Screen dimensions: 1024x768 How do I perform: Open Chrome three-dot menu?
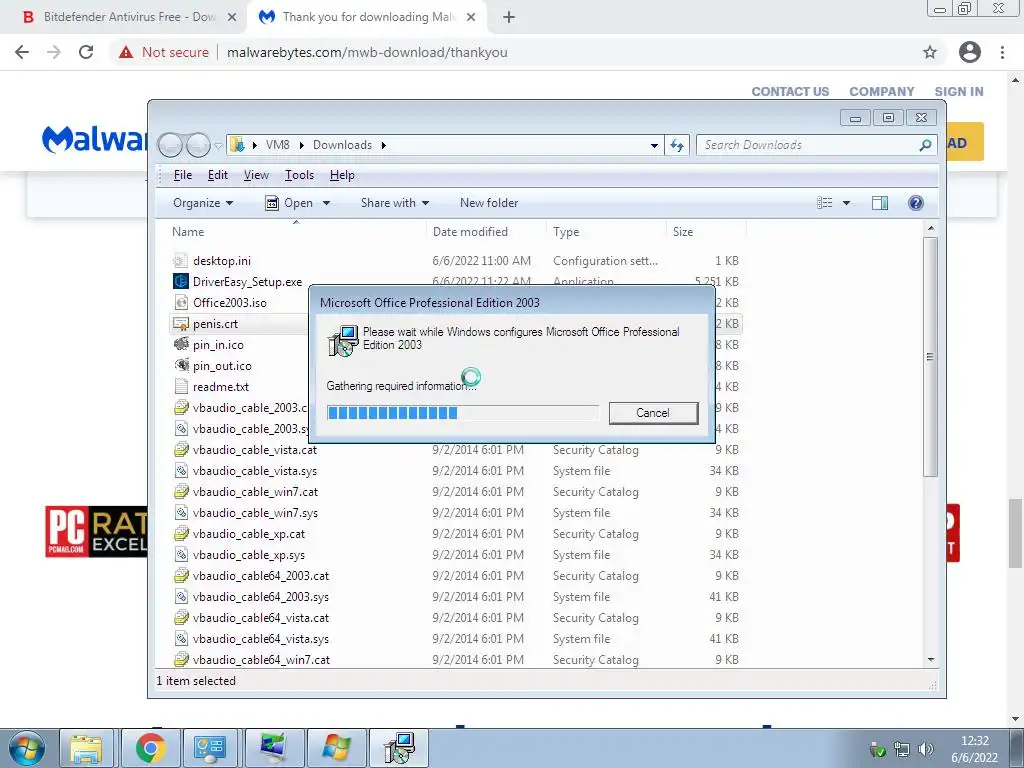1002,52
